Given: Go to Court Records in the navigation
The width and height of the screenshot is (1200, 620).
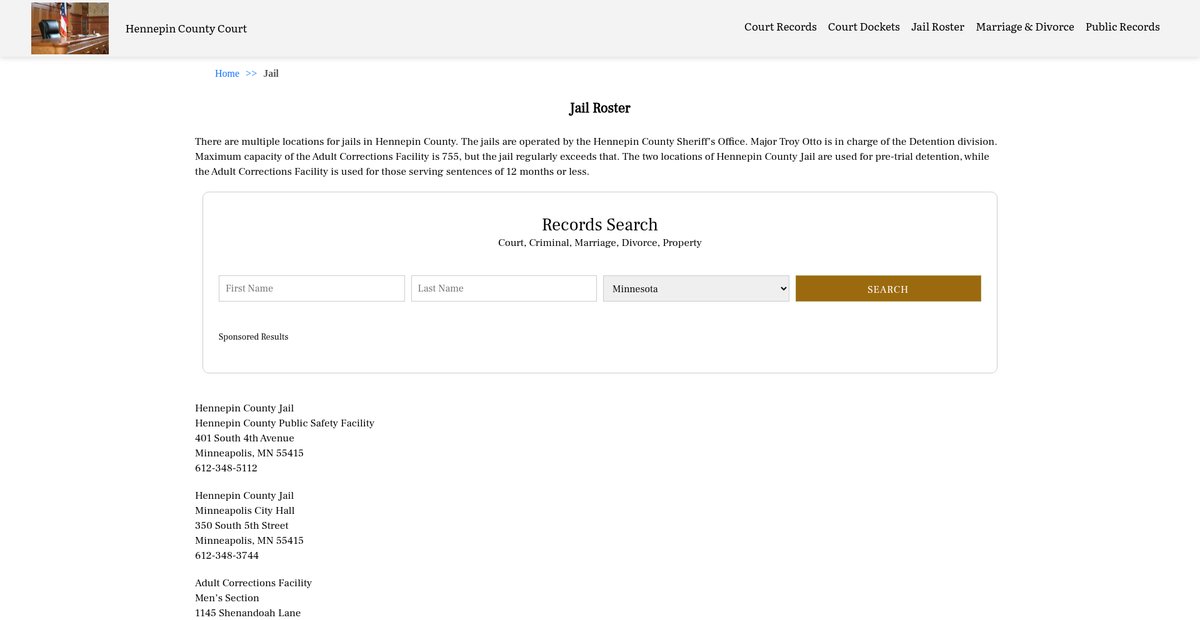Looking at the screenshot, I should tap(780, 27).
